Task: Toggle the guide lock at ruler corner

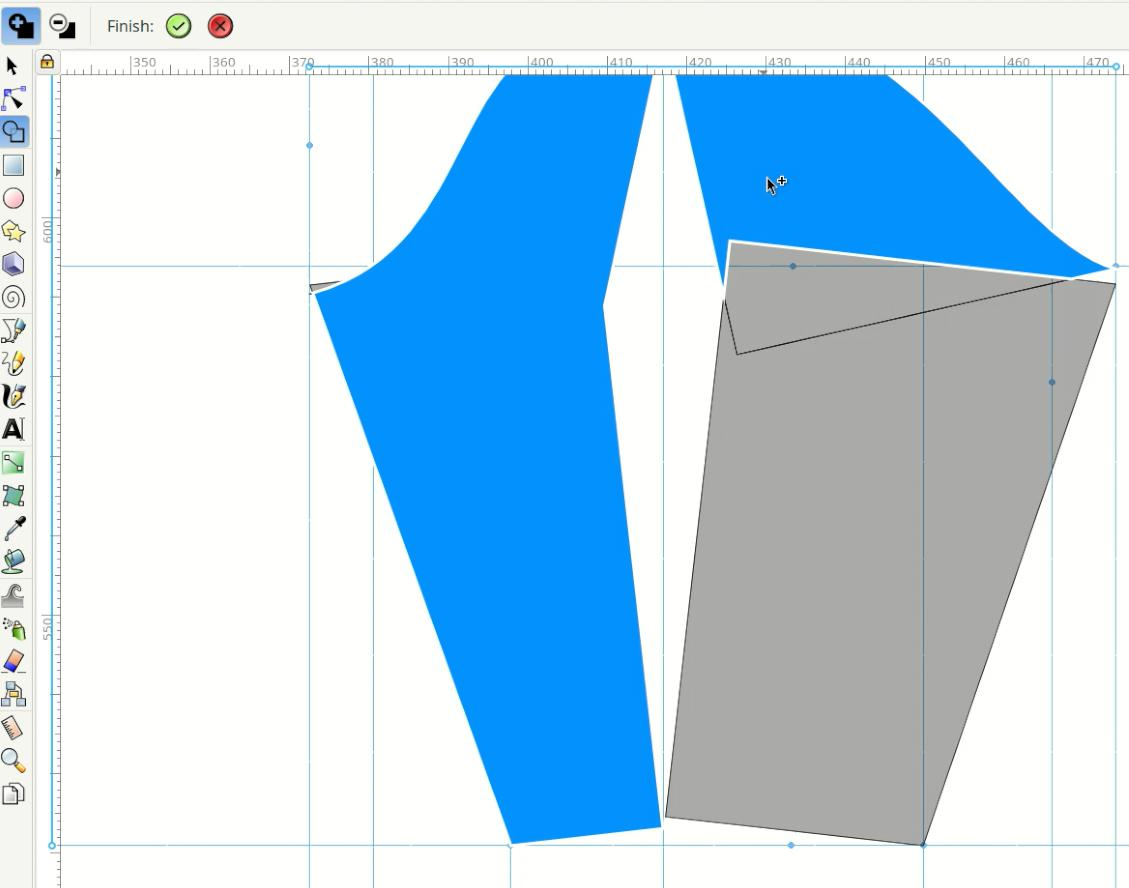Action: click(x=48, y=62)
